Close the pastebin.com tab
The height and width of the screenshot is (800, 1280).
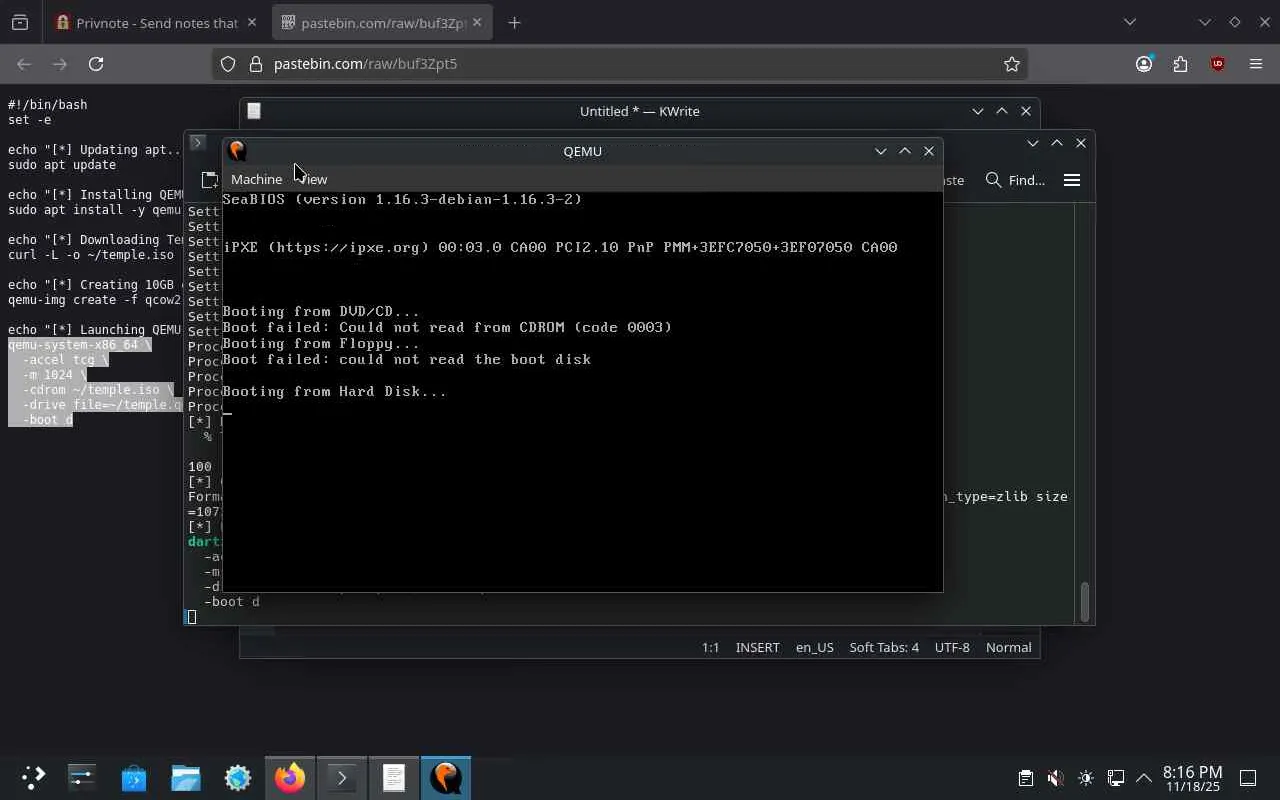coord(476,22)
